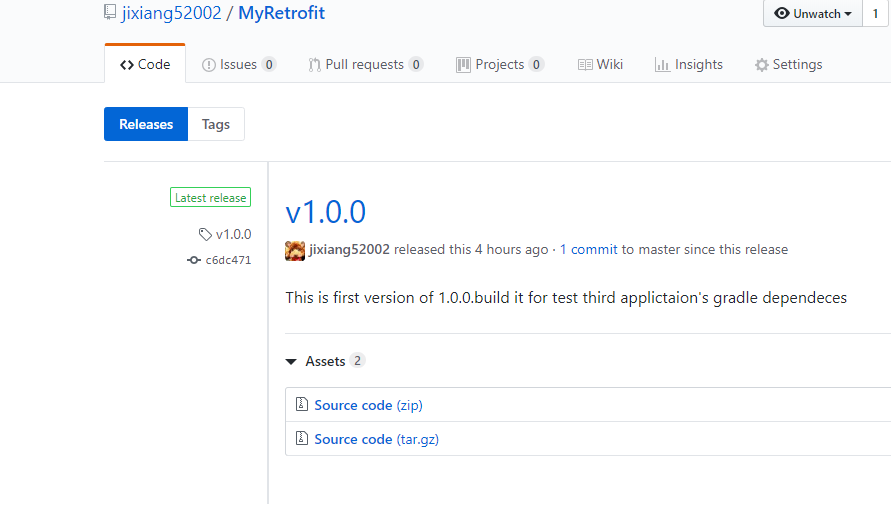This screenshot has height=515, width=891.
Task: Open the Insights tab
Action: click(689, 64)
